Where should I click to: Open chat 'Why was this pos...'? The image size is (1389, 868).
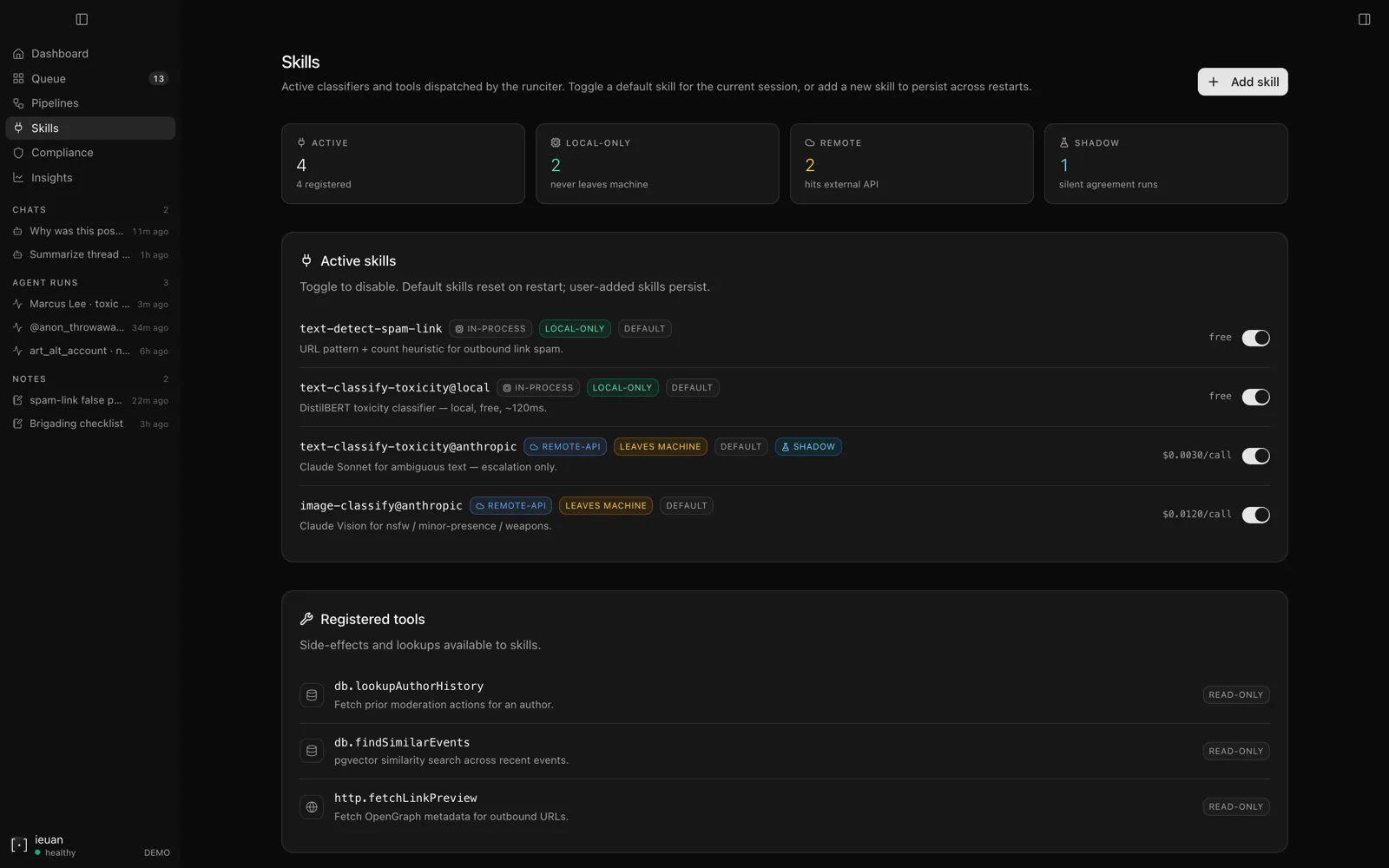[x=90, y=231]
